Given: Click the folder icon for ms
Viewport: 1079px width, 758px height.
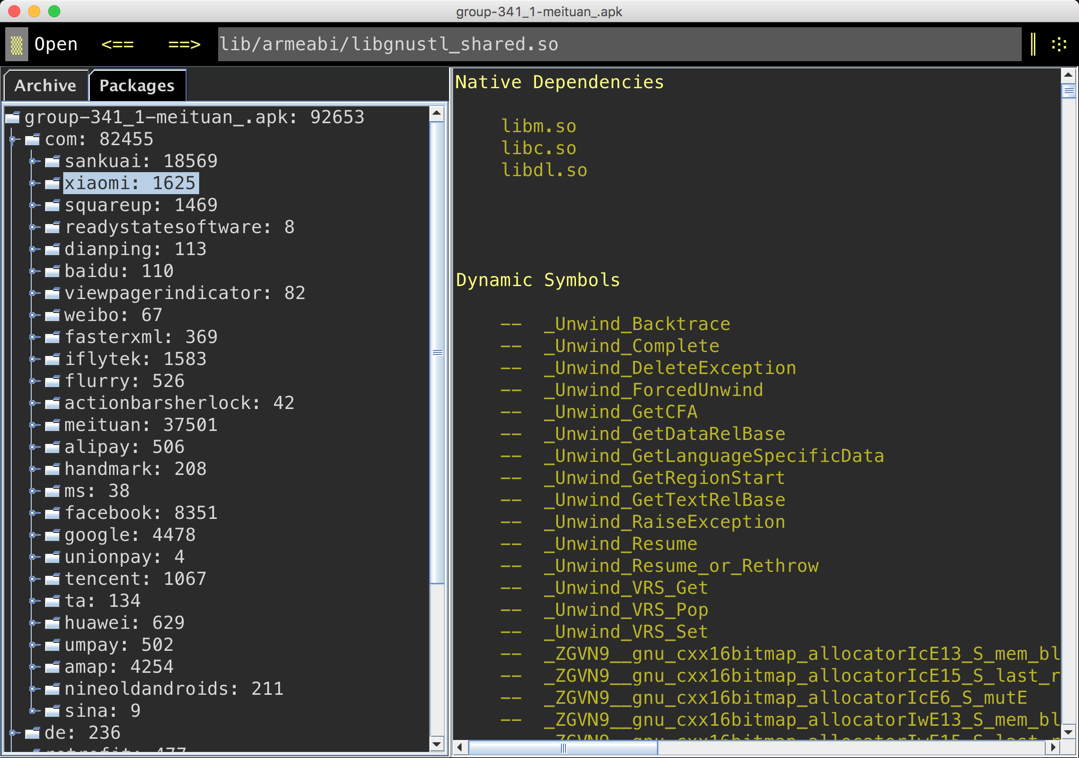Looking at the screenshot, I should coord(52,492).
